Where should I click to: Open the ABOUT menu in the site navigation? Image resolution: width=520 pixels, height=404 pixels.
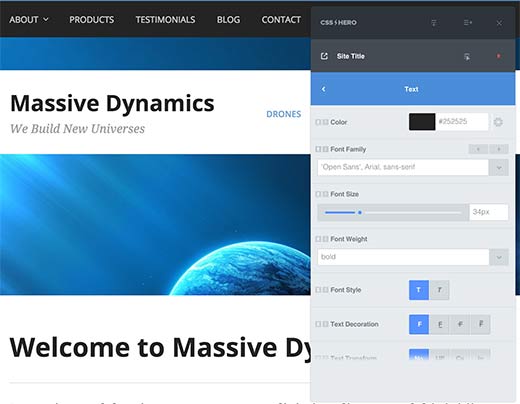coord(24,20)
